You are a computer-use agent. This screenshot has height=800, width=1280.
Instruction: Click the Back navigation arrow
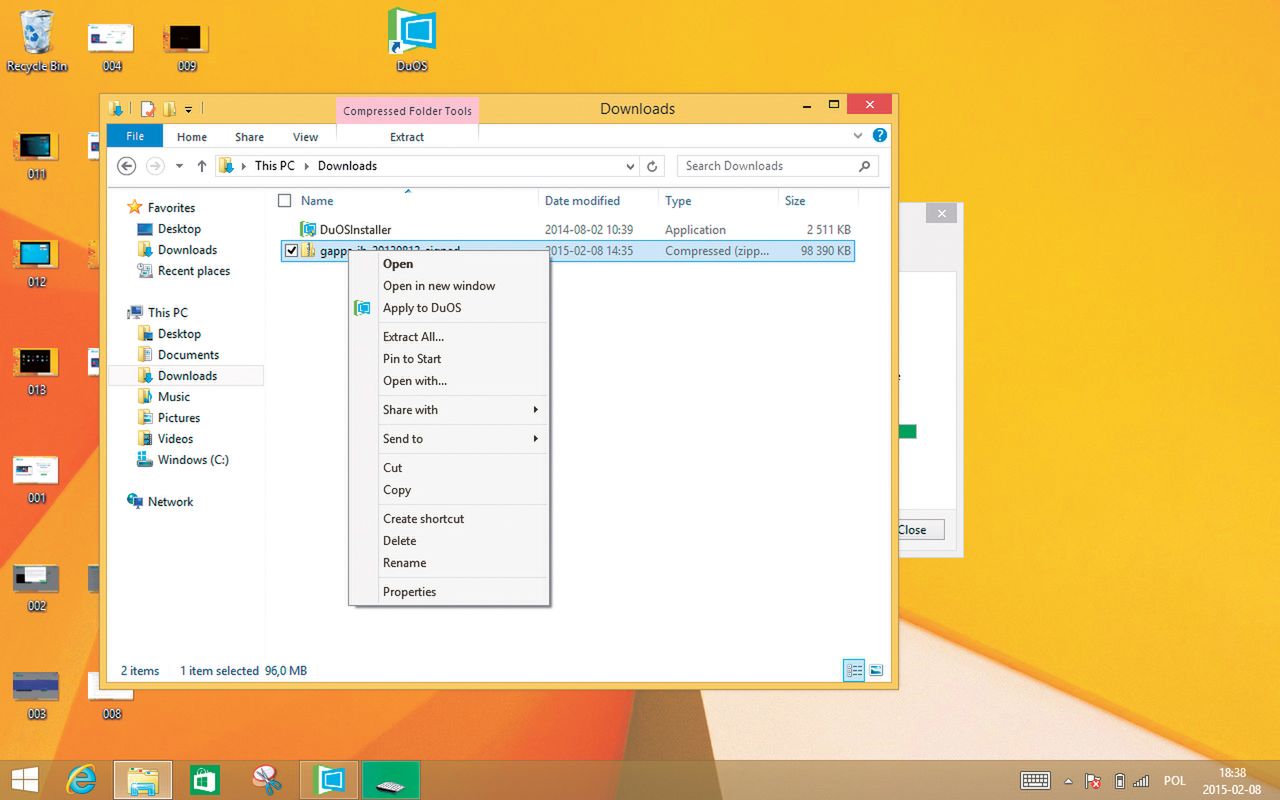click(x=126, y=166)
